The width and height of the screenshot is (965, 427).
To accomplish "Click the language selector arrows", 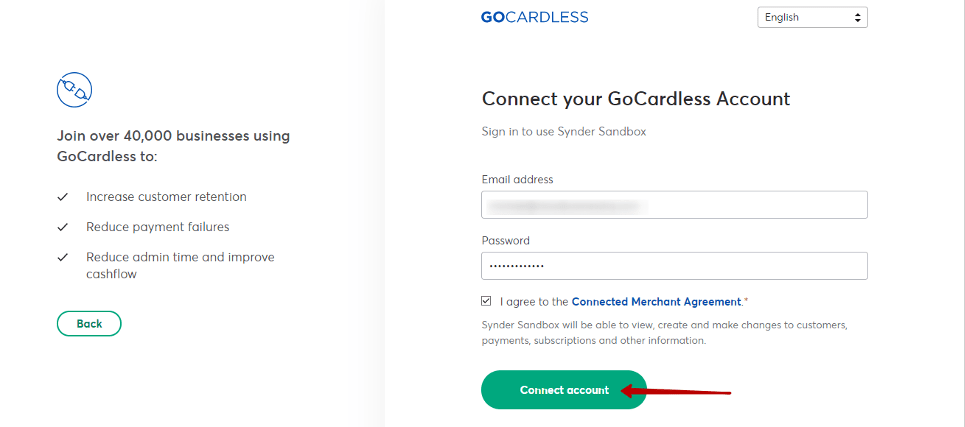I will pos(857,17).
